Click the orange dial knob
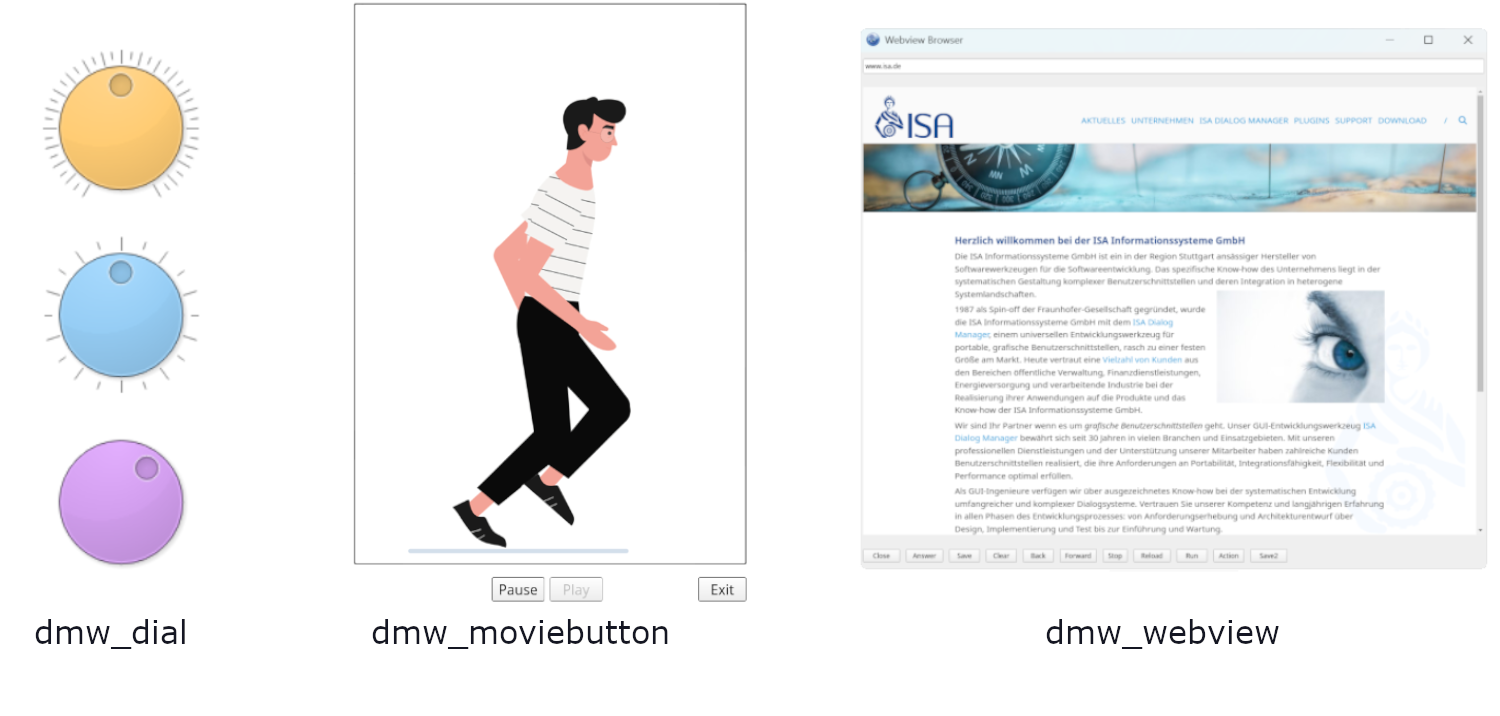This screenshot has height=716, width=1500. tap(121, 127)
